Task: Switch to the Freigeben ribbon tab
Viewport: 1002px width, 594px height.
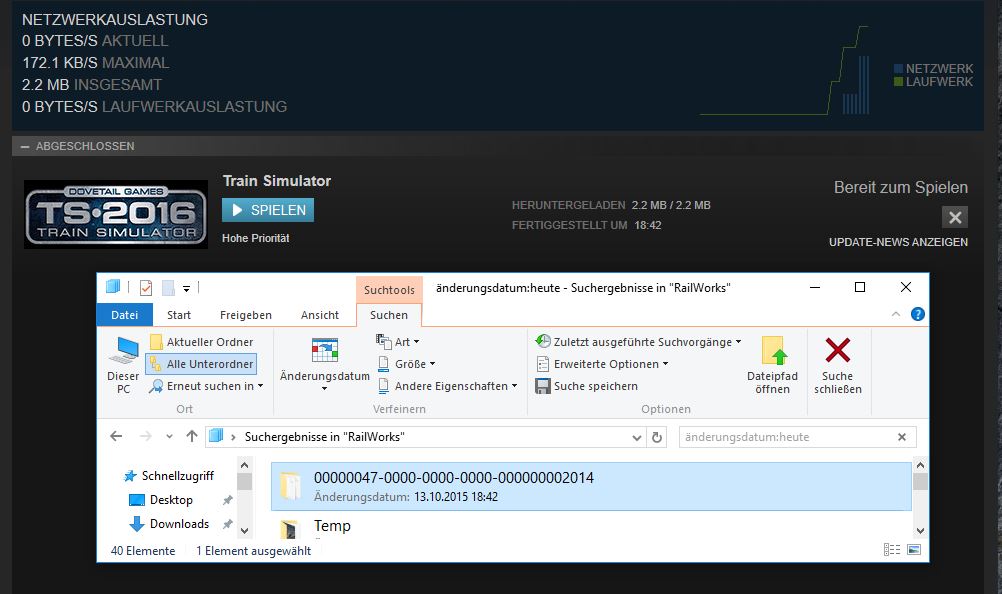Action: click(x=245, y=315)
